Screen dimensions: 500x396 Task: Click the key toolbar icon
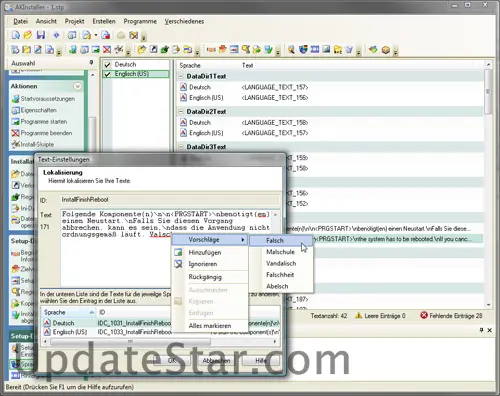(x=246, y=50)
